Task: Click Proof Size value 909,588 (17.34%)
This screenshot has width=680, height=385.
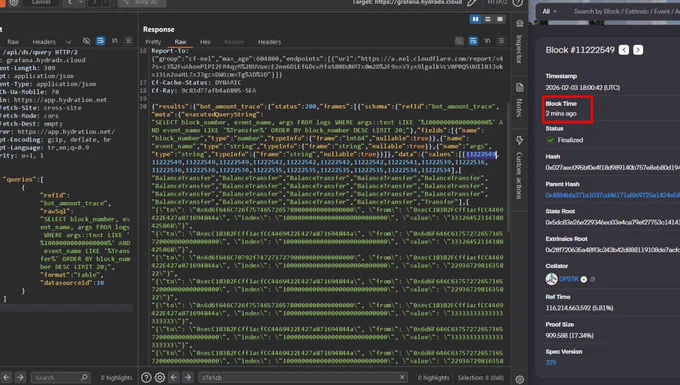Action: (569, 336)
